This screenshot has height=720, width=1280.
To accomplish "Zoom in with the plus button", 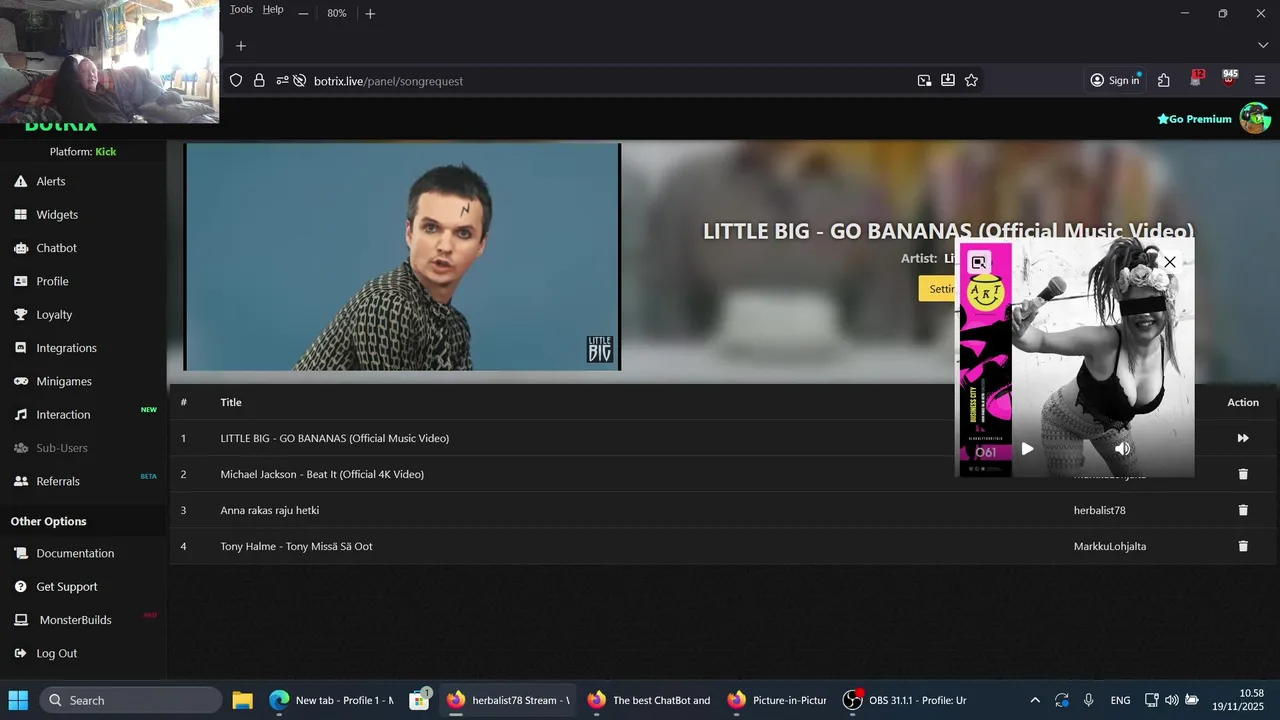I will point(370,13).
